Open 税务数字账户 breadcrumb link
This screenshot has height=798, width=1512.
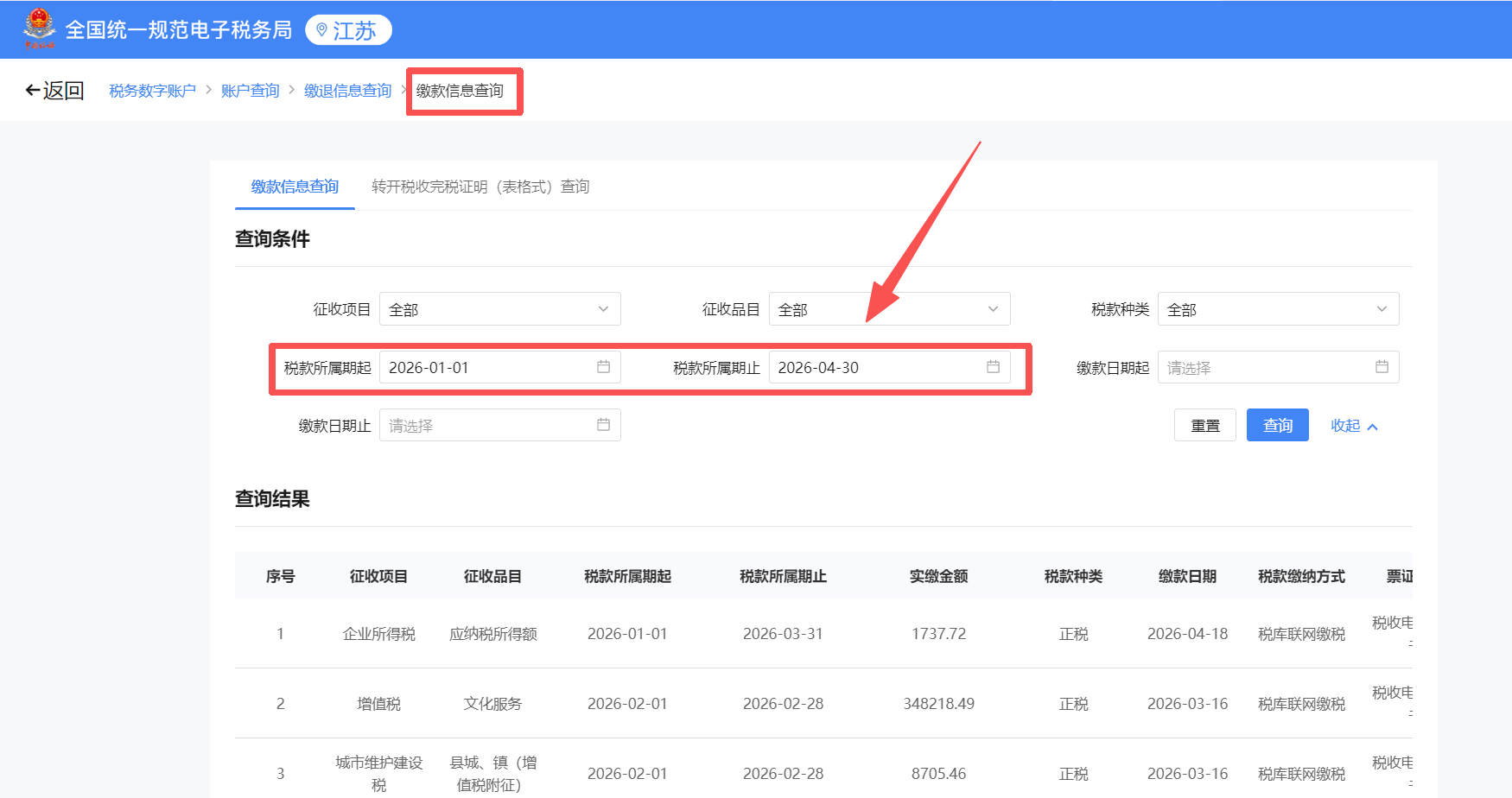pos(152,91)
